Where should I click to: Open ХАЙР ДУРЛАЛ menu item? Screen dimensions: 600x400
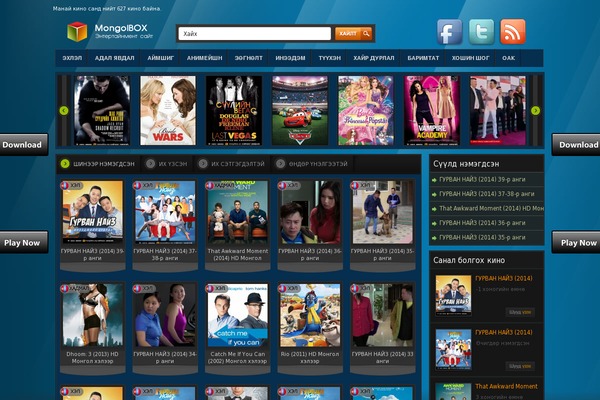pos(373,58)
